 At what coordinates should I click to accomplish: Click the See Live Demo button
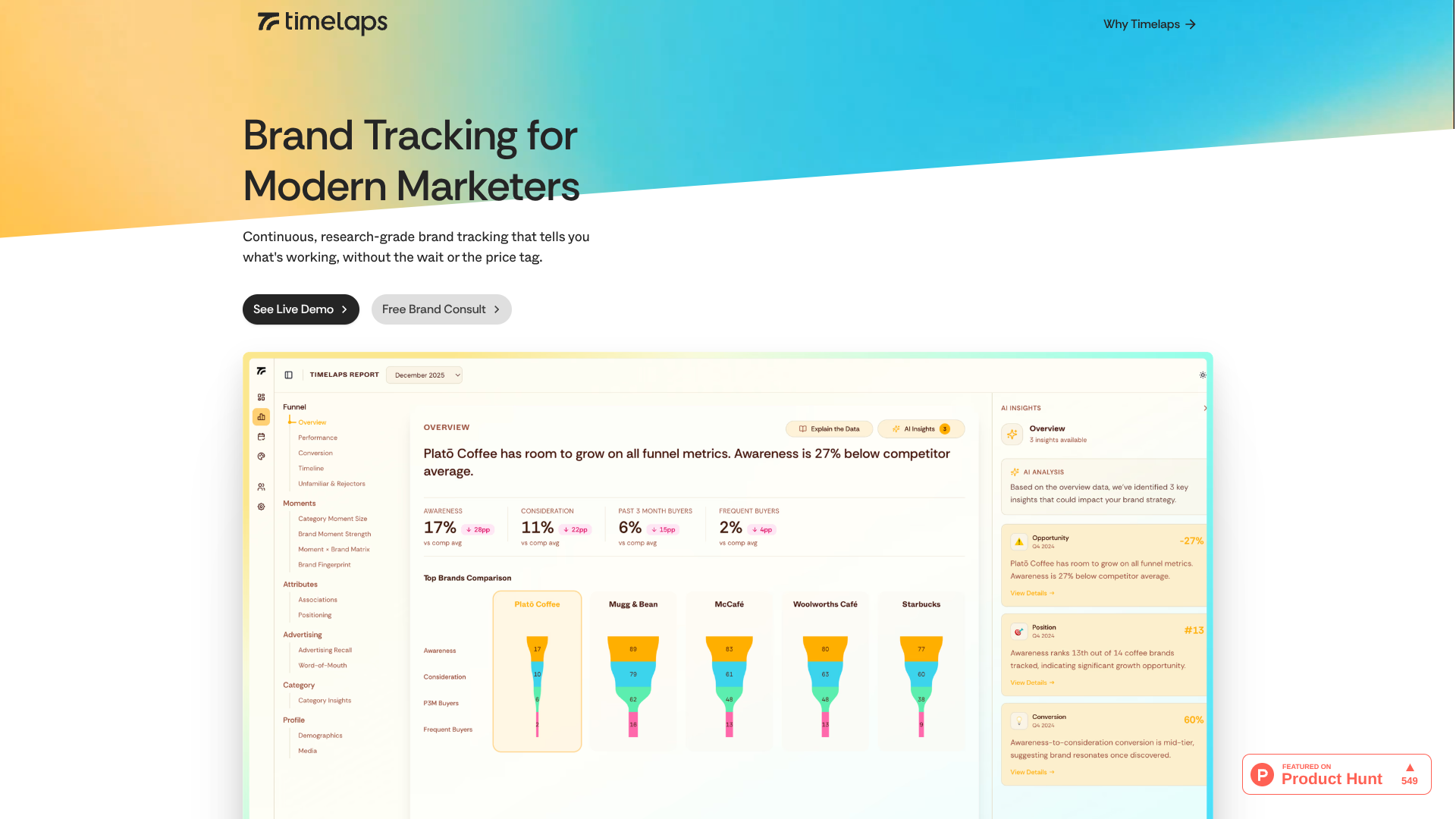pyautogui.click(x=300, y=309)
